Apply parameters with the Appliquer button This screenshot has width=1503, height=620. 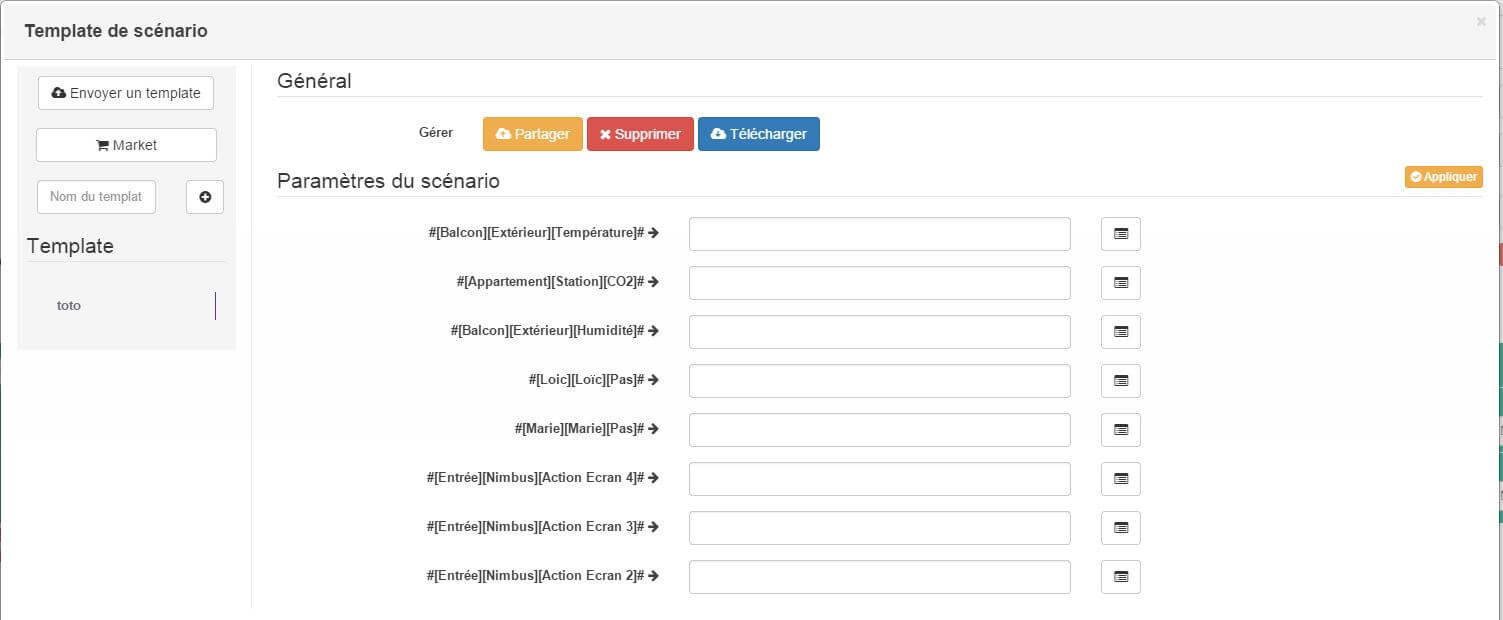[x=1443, y=177]
